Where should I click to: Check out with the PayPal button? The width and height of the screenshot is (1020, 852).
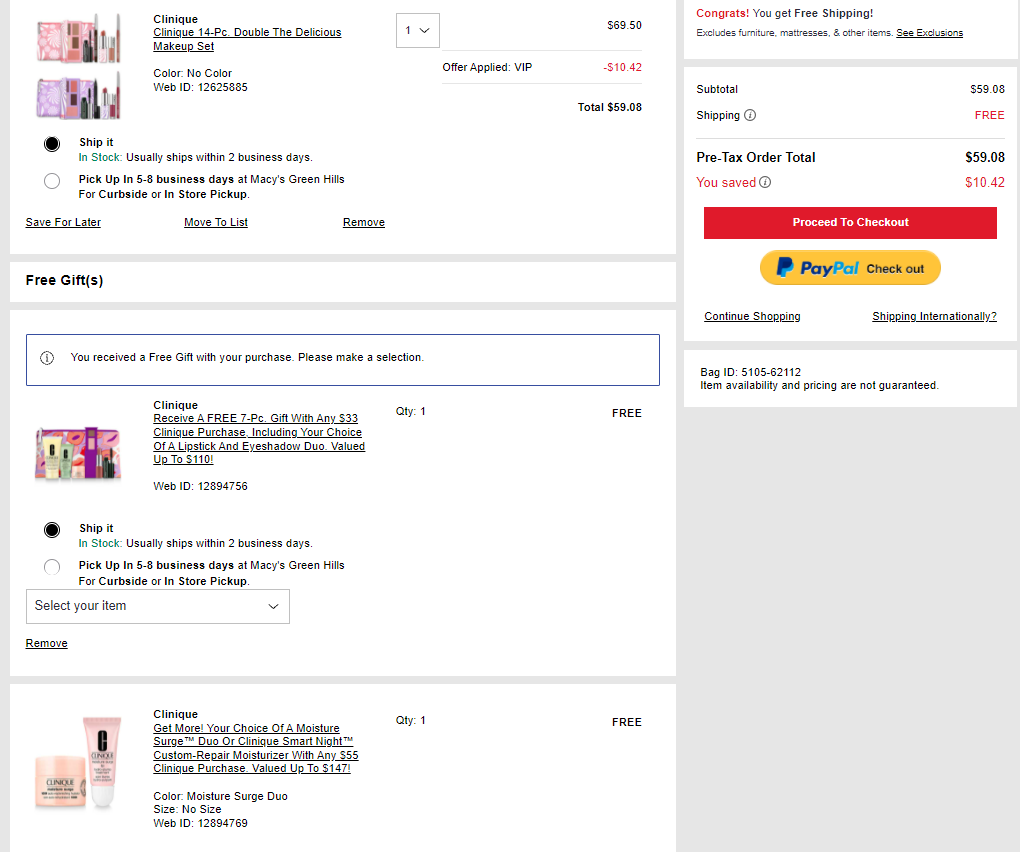coord(850,268)
